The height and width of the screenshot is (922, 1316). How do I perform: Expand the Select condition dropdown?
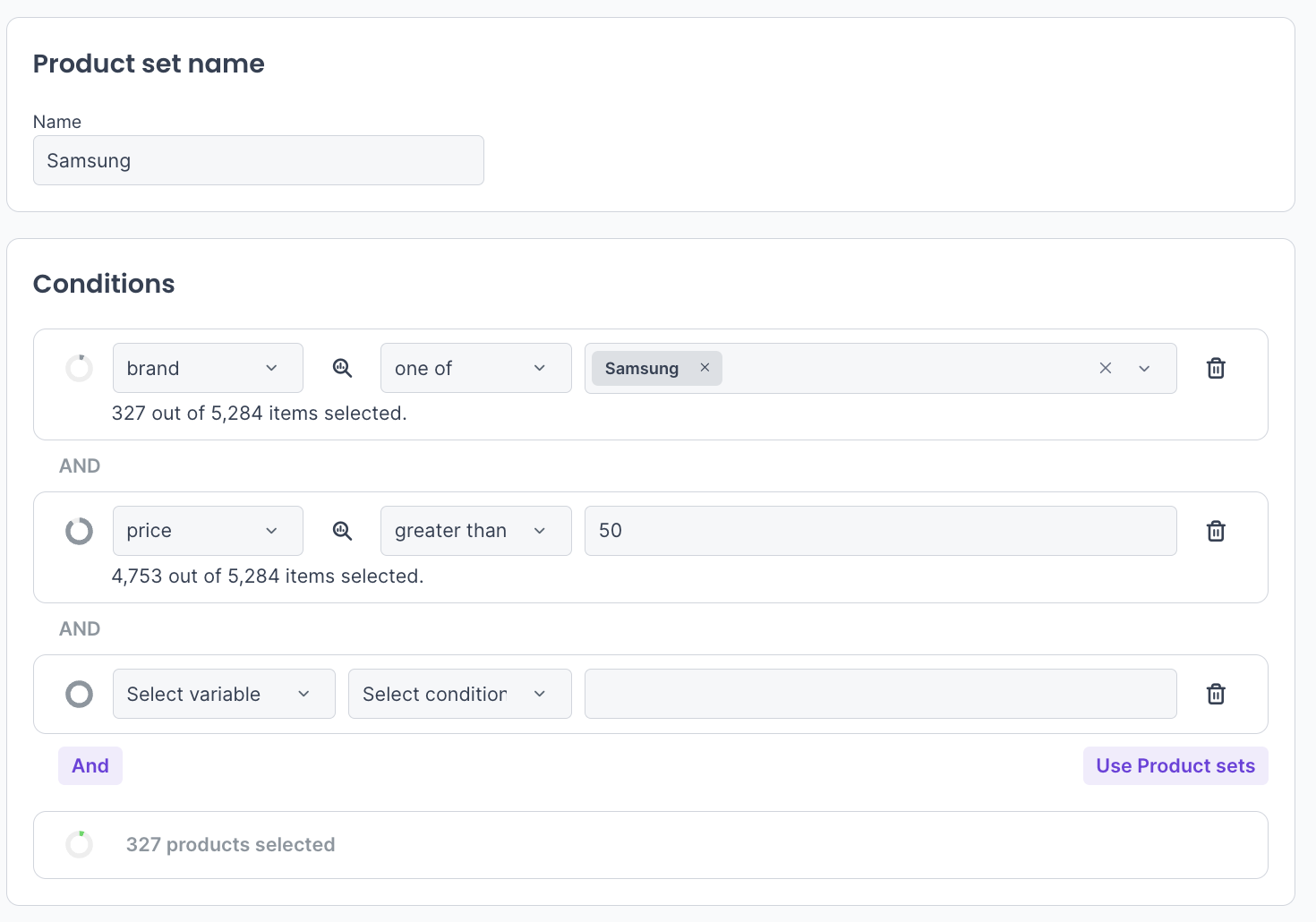click(459, 694)
